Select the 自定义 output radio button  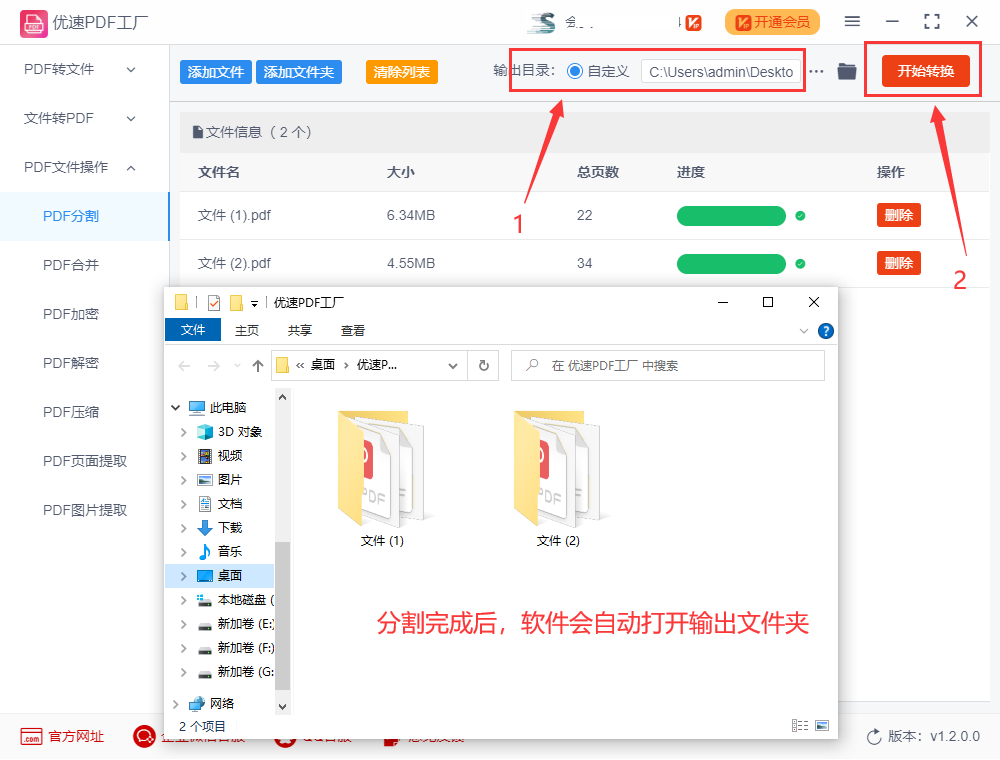(x=575, y=71)
